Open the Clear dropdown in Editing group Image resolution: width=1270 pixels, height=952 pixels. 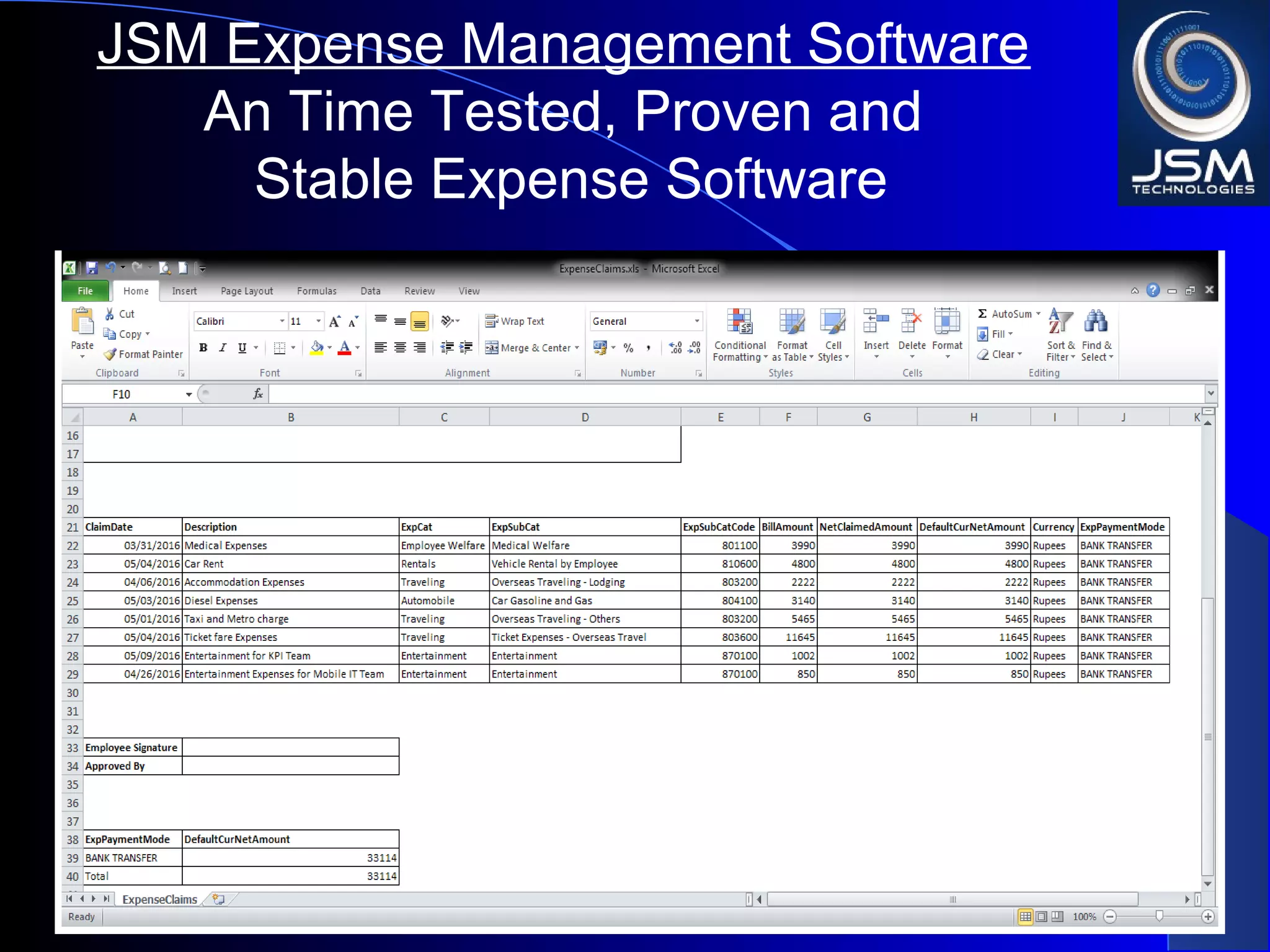(1019, 355)
